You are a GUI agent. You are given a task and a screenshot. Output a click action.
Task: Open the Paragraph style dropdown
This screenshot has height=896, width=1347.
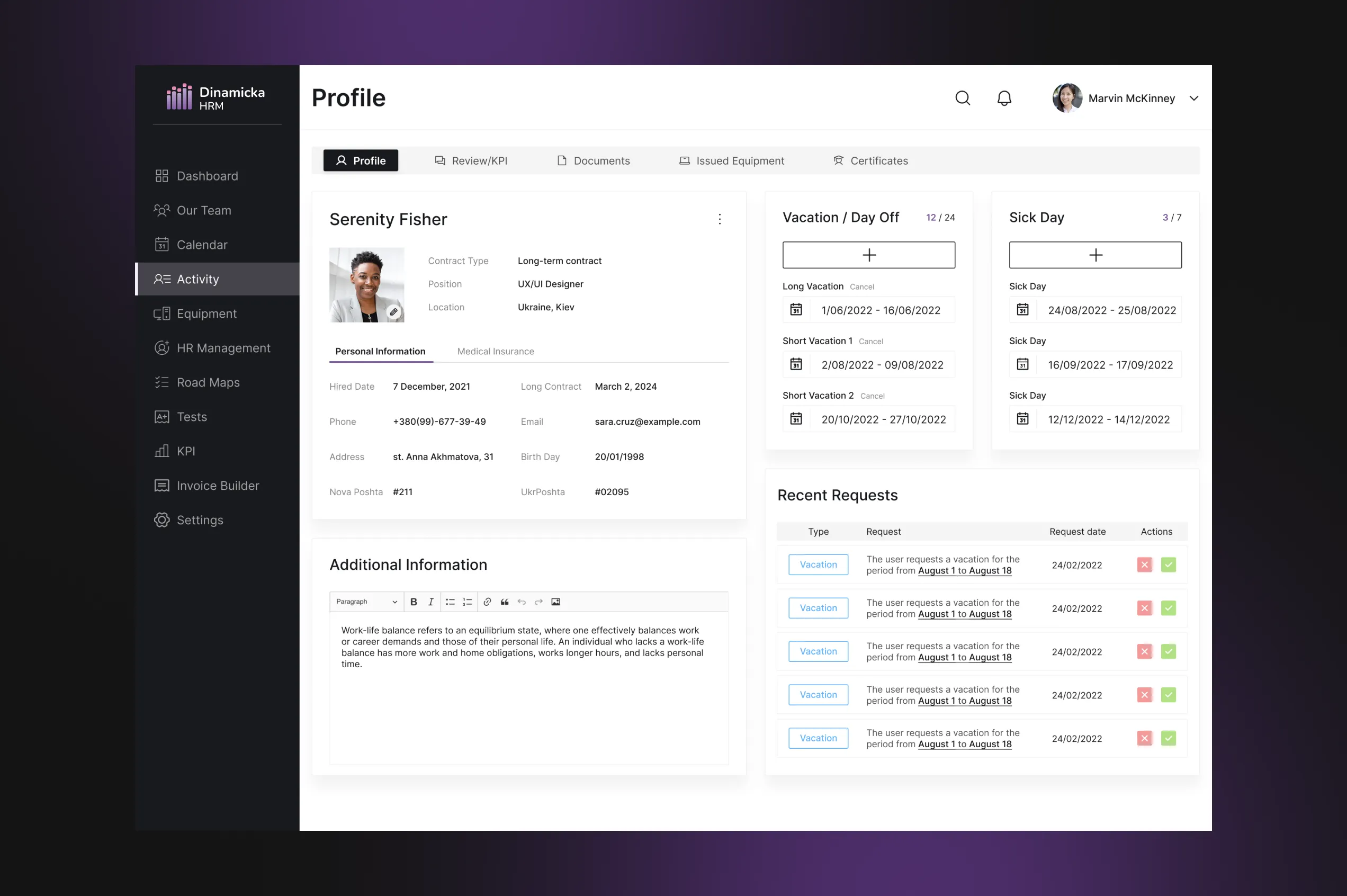[366, 602]
